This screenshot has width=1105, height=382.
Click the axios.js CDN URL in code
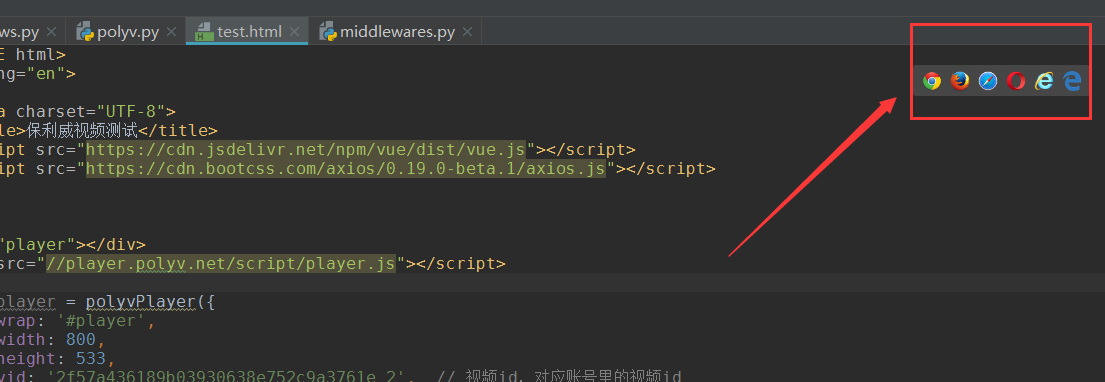pyautogui.click(x=346, y=168)
